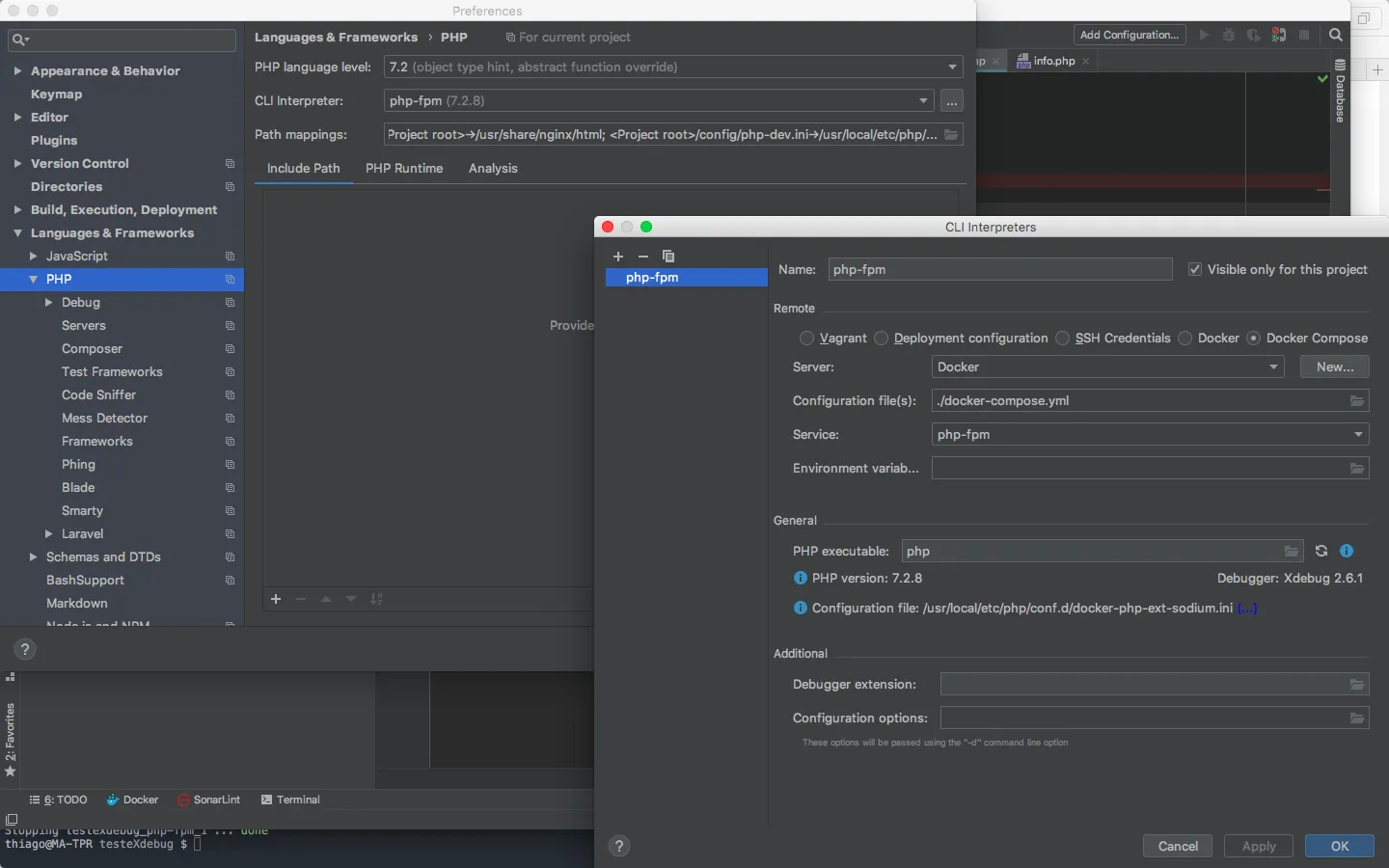This screenshot has width=1389, height=868.
Task: Click the Debug bug icon in the IDE toolbar
Action: pos(1228,35)
